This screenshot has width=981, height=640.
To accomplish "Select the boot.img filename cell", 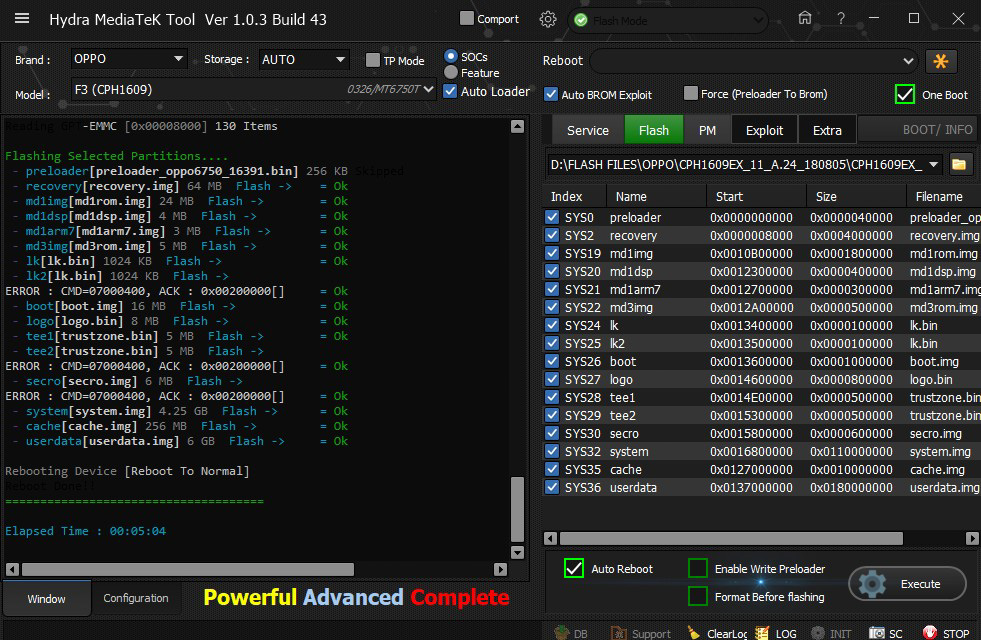I will (x=934, y=362).
